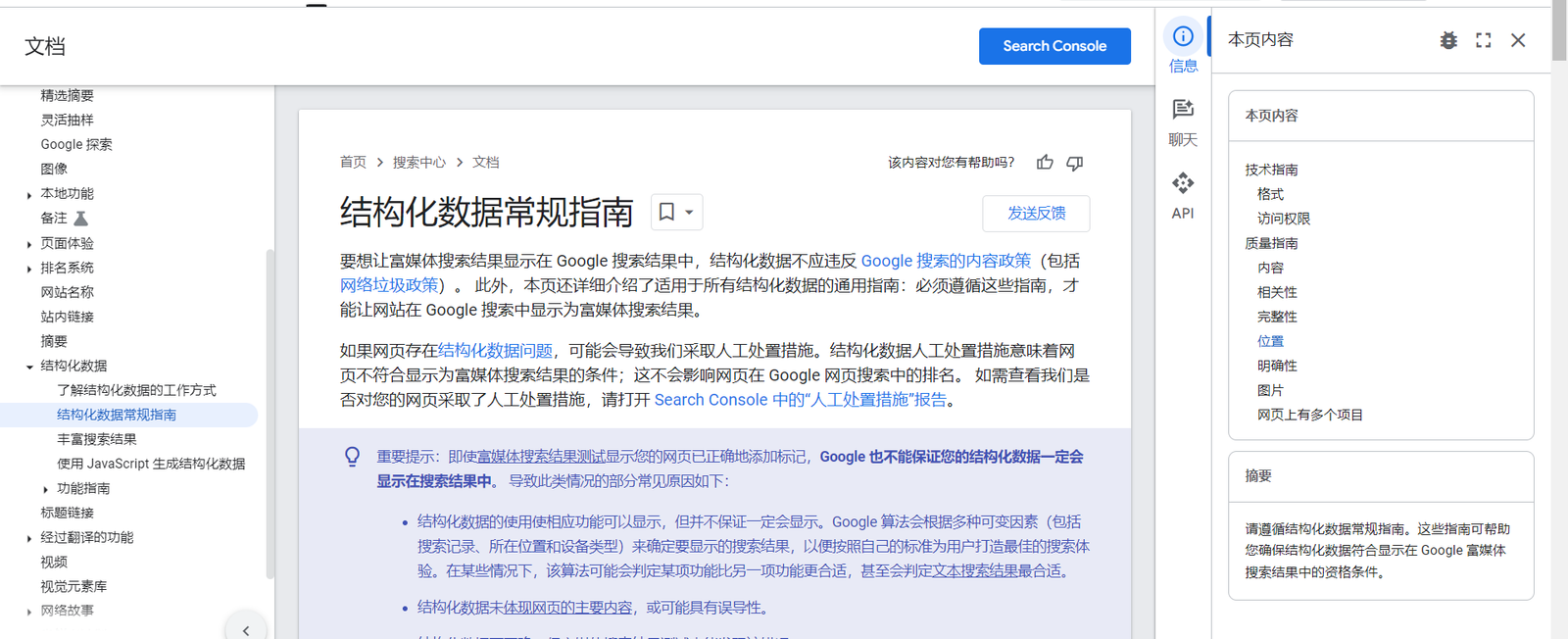Open 了解结构化数据的工作方式 nav item

coord(136,390)
